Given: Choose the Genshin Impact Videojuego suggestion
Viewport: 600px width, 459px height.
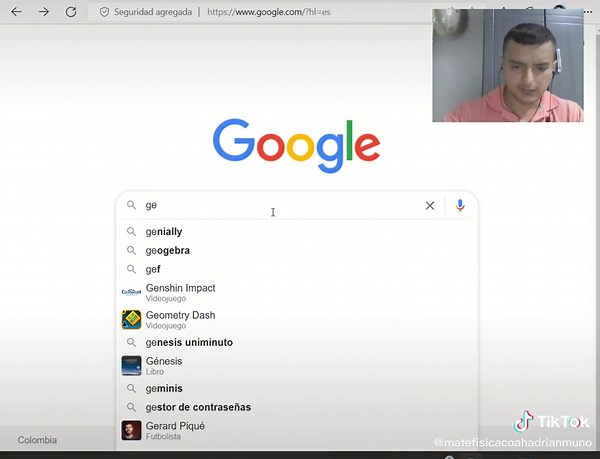Looking at the screenshot, I should click(x=297, y=293).
